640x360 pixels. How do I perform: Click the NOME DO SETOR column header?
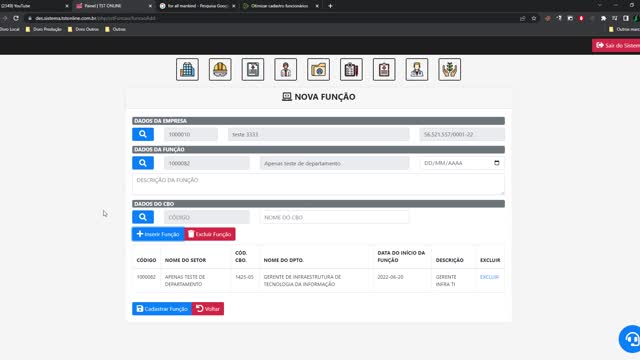point(185,260)
